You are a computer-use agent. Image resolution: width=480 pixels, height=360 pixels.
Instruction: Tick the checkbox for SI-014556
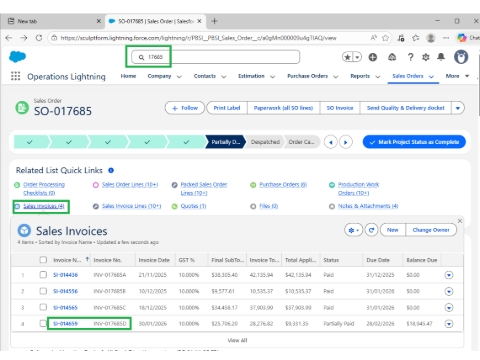click(x=43, y=291)
